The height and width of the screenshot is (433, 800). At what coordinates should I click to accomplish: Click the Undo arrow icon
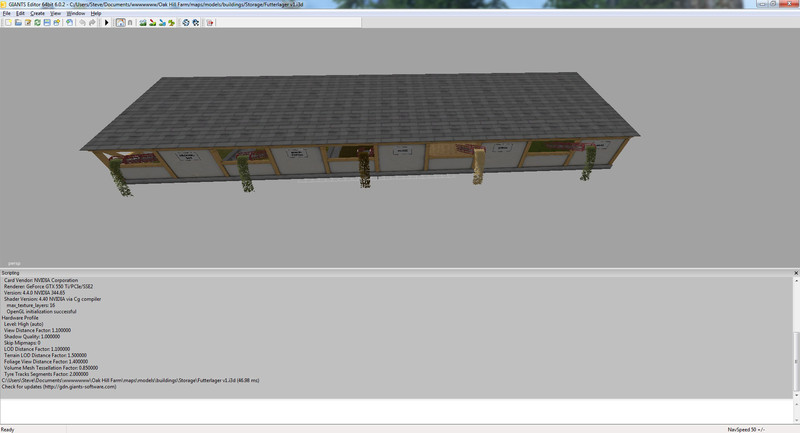click(x=81, y=22)
